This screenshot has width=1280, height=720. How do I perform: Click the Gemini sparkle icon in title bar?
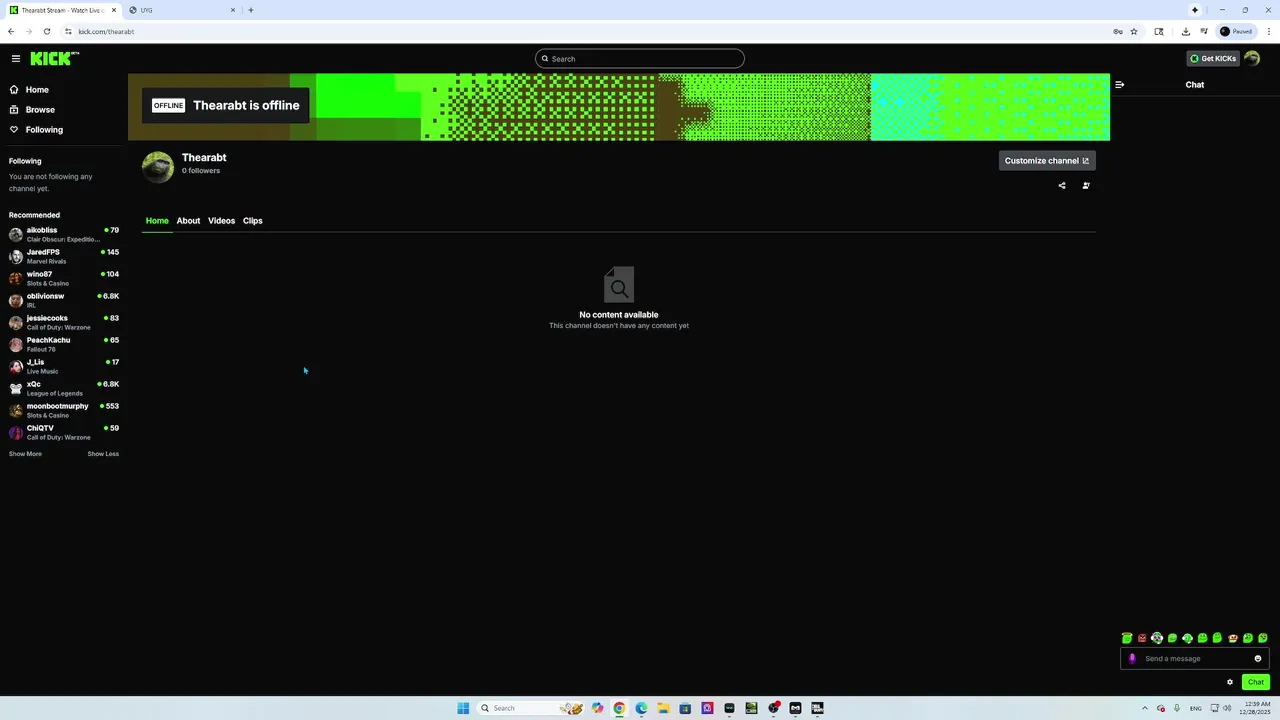(1195, 10)
